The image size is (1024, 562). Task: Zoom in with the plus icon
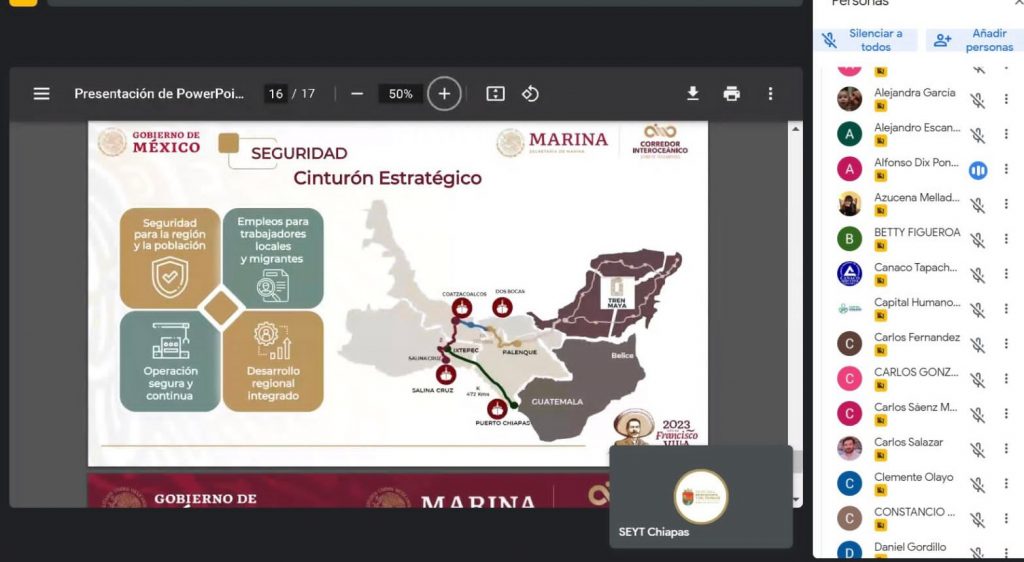point(444,94)
